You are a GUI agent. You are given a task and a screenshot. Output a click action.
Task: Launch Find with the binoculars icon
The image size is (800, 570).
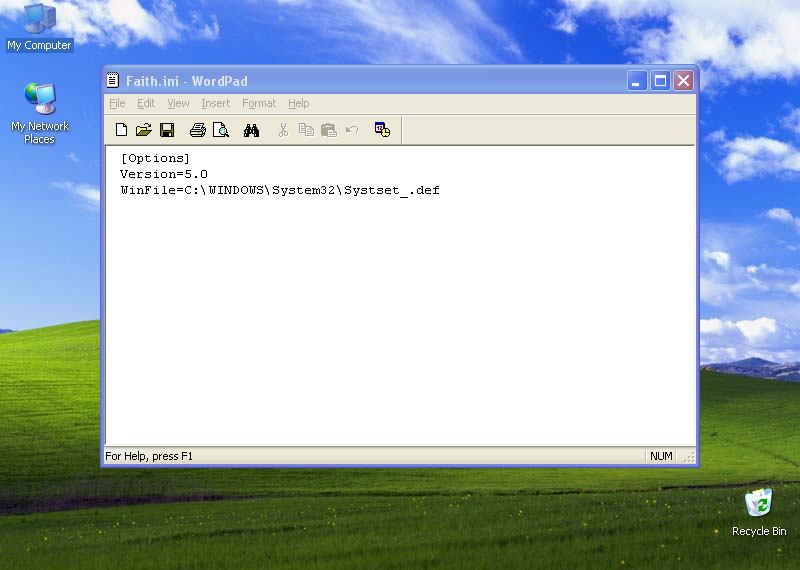tap(251, 130)
